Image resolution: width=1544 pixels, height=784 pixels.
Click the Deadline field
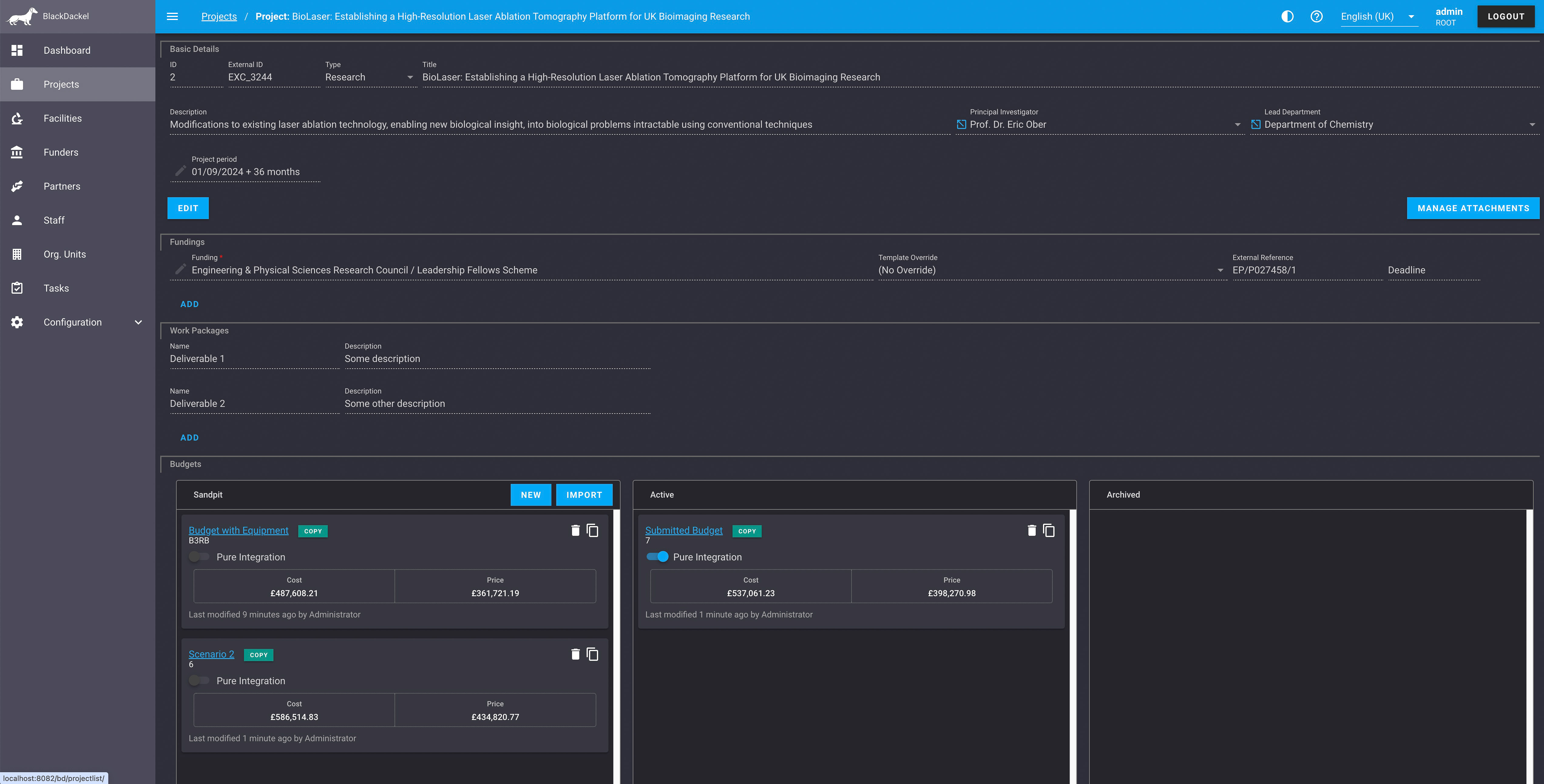(x=1433, y=270)
